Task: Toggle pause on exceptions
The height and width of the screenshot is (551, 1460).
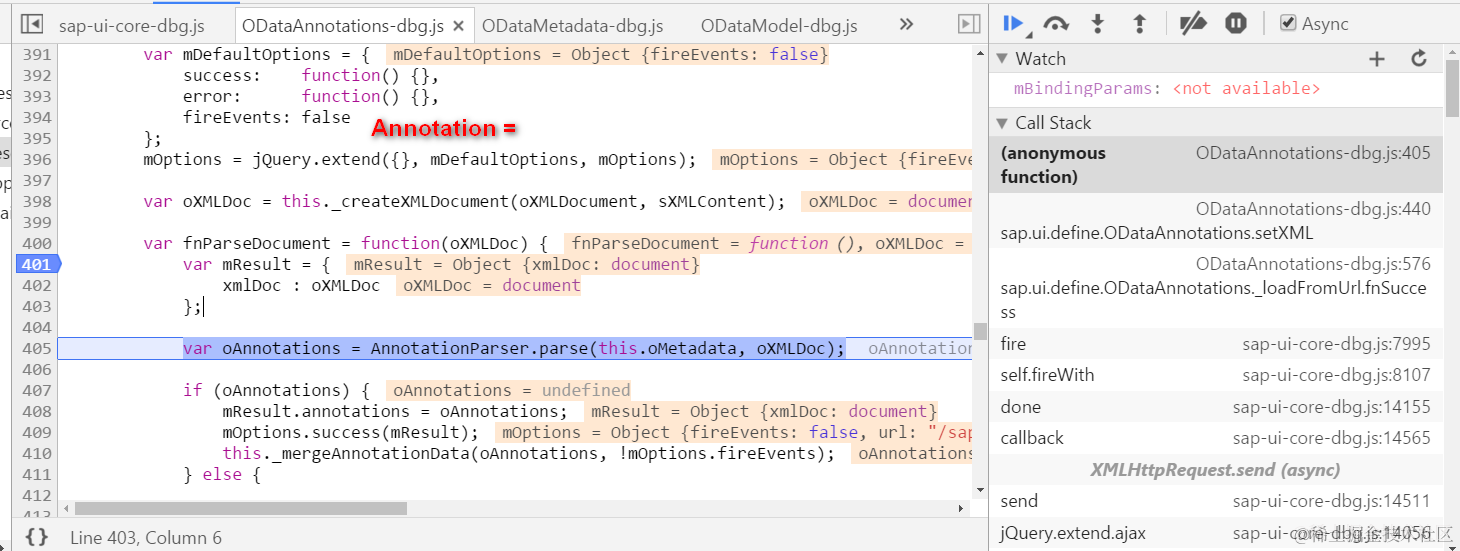Action: click(1236, 23)
